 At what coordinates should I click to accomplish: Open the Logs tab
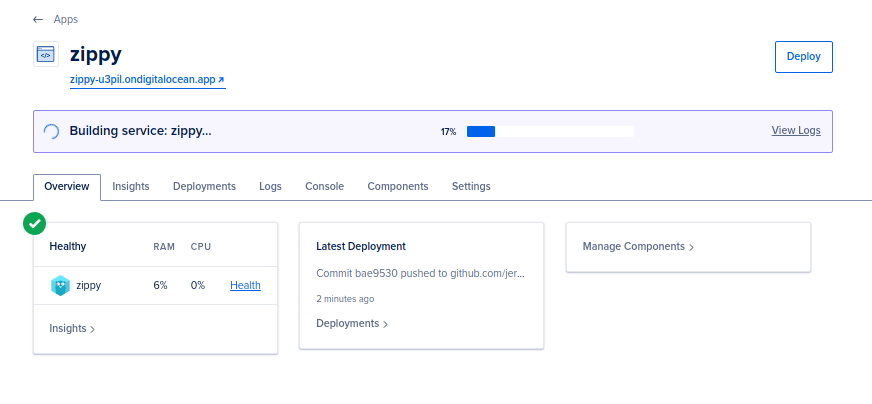coord(270,186)
